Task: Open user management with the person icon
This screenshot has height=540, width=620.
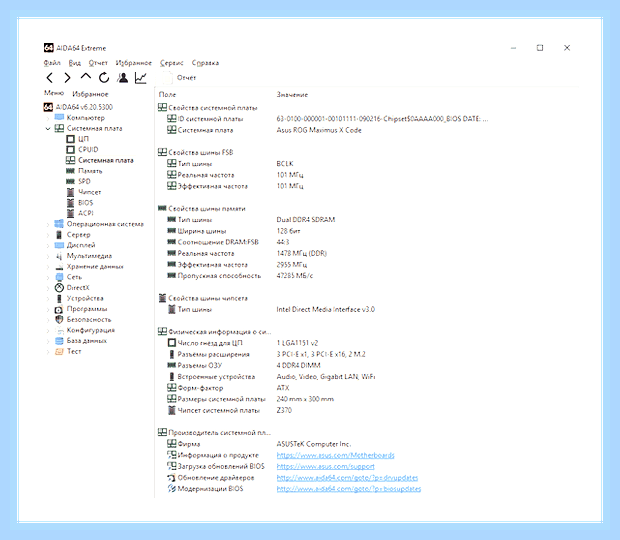Action: tap(123, 77)
